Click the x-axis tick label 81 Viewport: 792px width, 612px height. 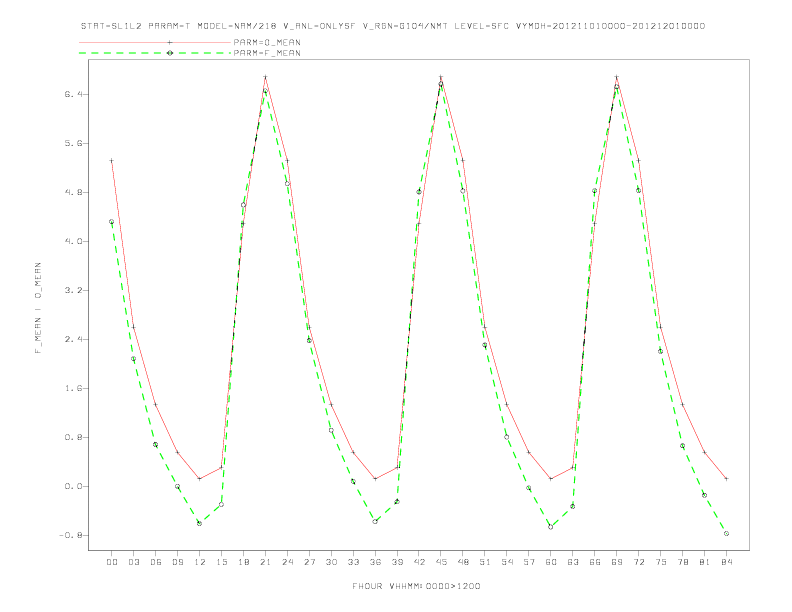pyautogui.click(x=705, y=562)
